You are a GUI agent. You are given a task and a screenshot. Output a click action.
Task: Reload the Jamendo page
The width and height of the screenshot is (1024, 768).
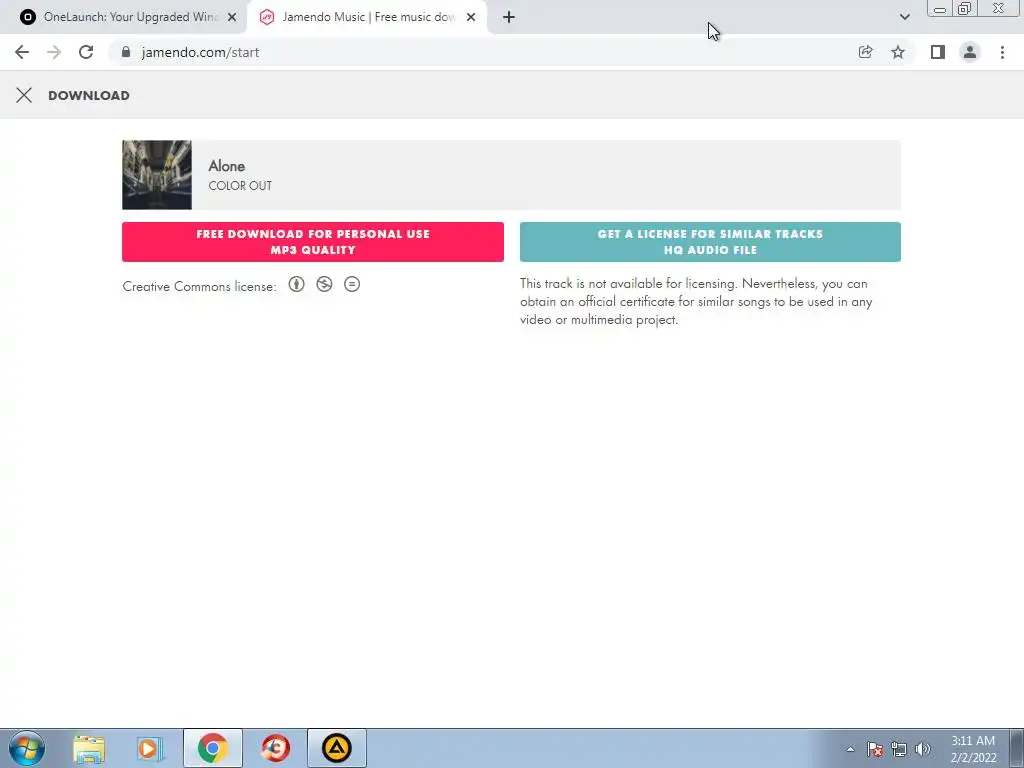(x=86, y=52)
